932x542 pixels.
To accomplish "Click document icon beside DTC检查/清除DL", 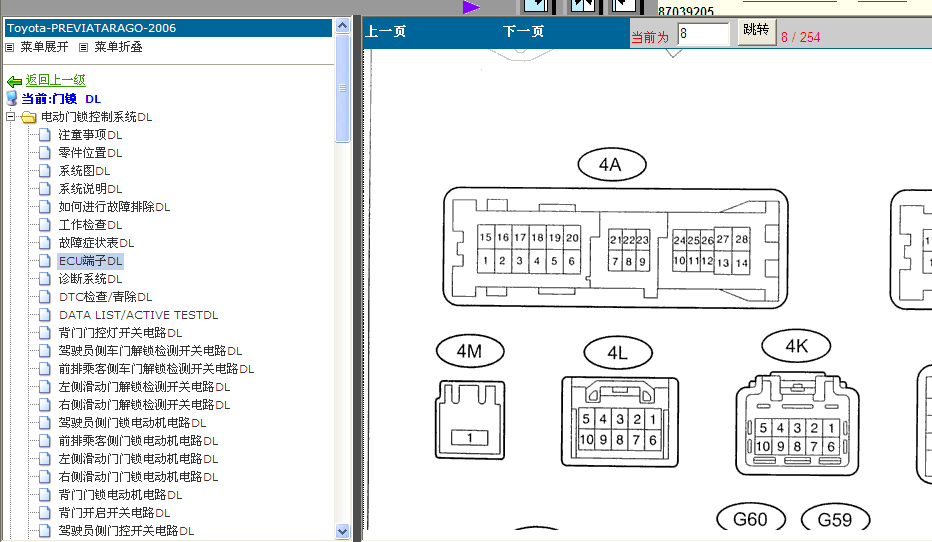I will pyautogui.click(x=45, y=297).
